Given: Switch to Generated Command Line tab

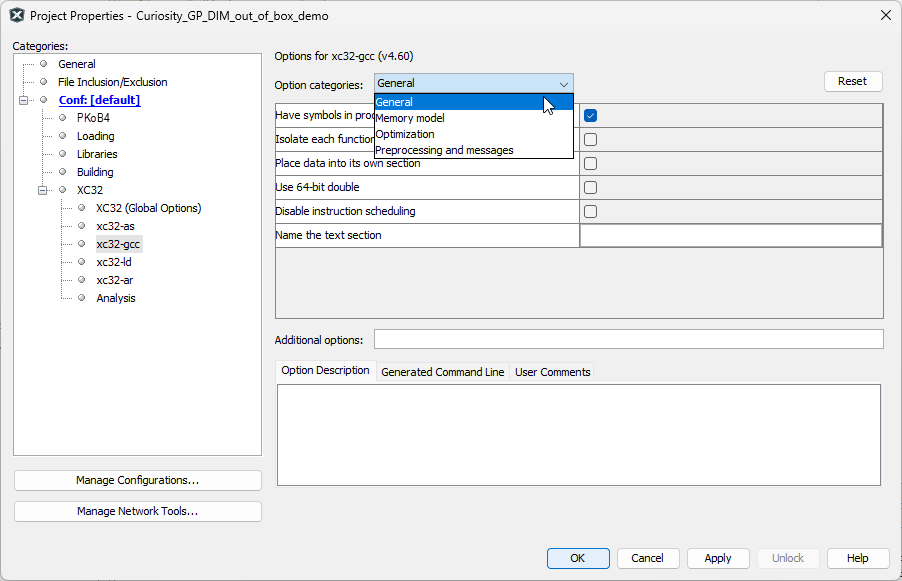Looking at the screenshot, I should [442, 372].
